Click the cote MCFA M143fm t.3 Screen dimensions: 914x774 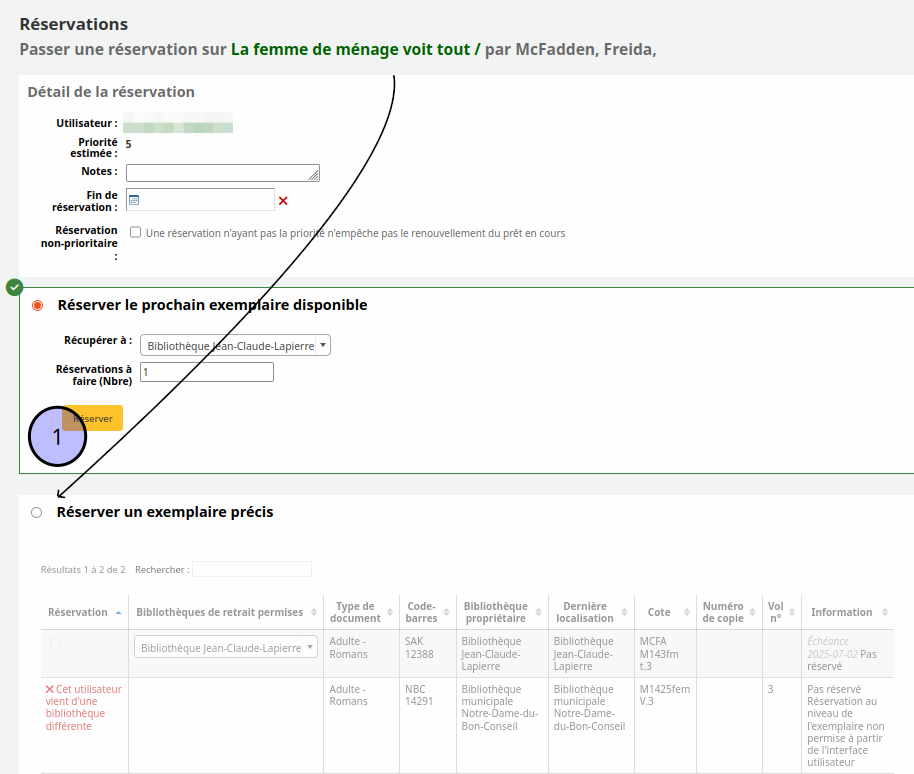(659, 653)
